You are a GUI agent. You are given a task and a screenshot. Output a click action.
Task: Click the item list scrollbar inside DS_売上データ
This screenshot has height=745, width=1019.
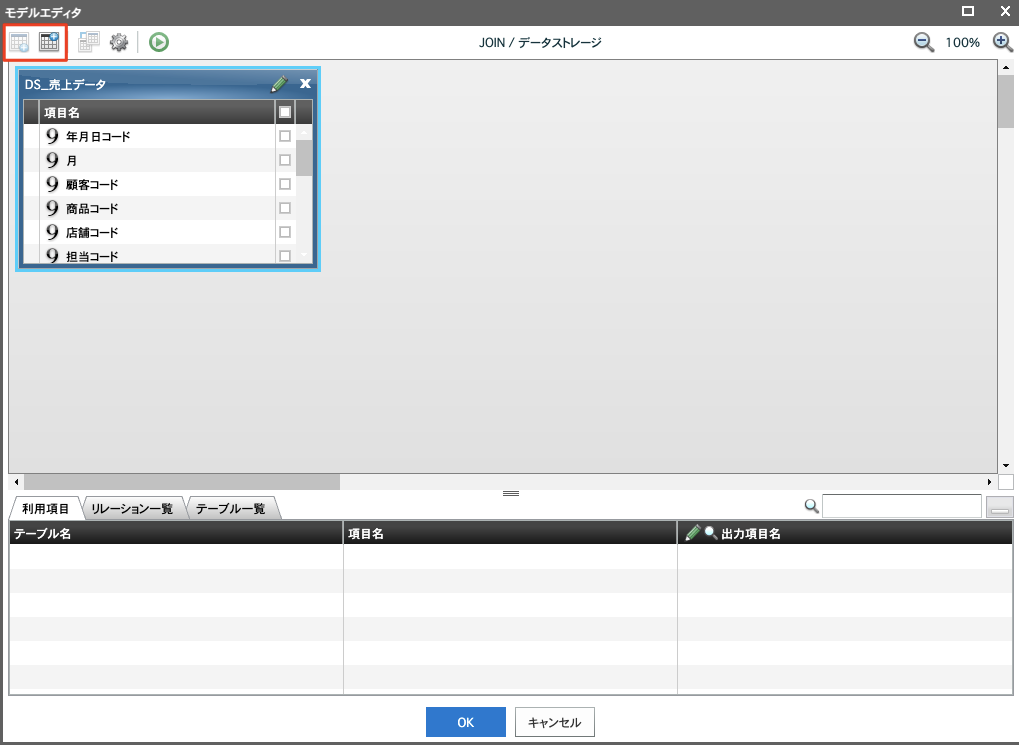304,158
